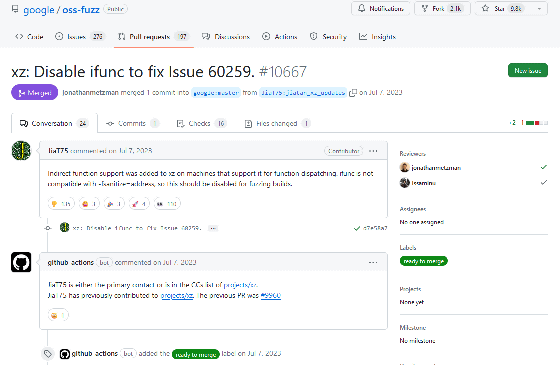Expand commit description ellipsis button

click(213, 228)
